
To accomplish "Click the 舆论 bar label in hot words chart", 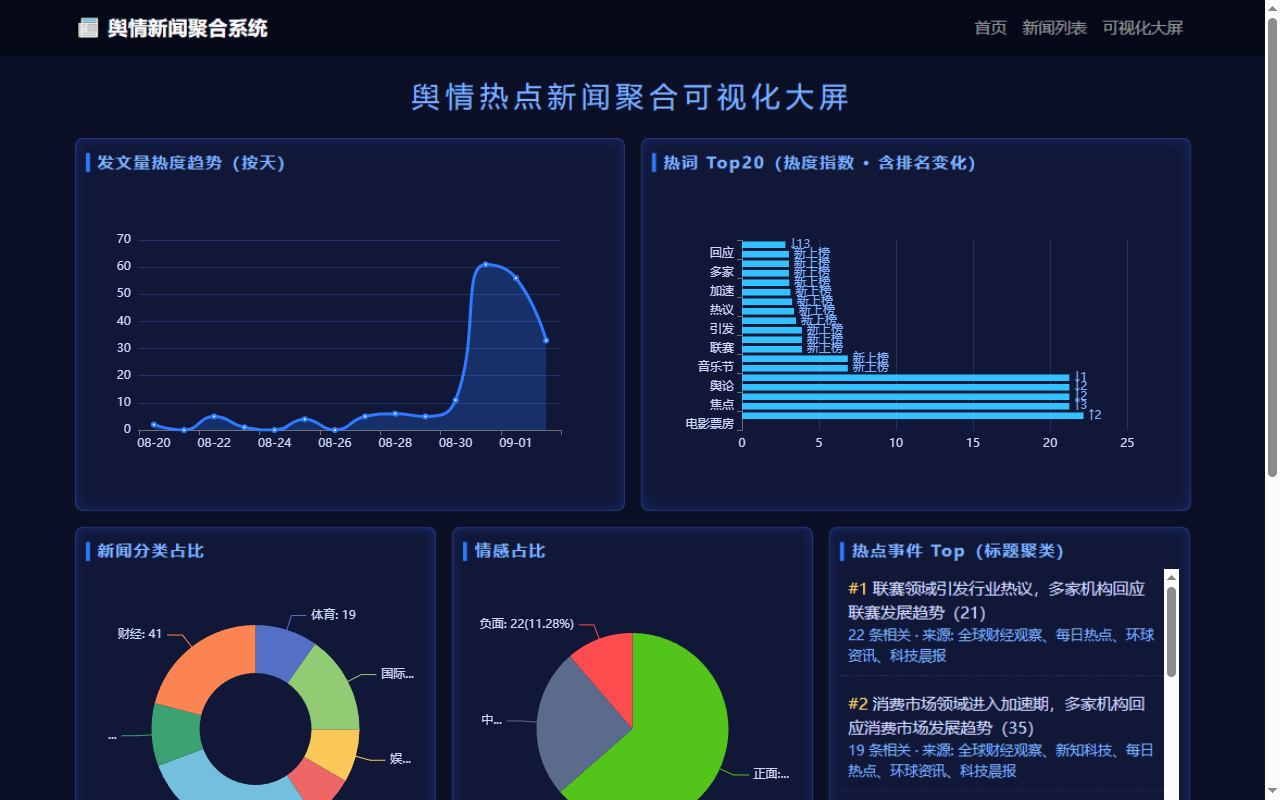I will (x=721, y=386).
